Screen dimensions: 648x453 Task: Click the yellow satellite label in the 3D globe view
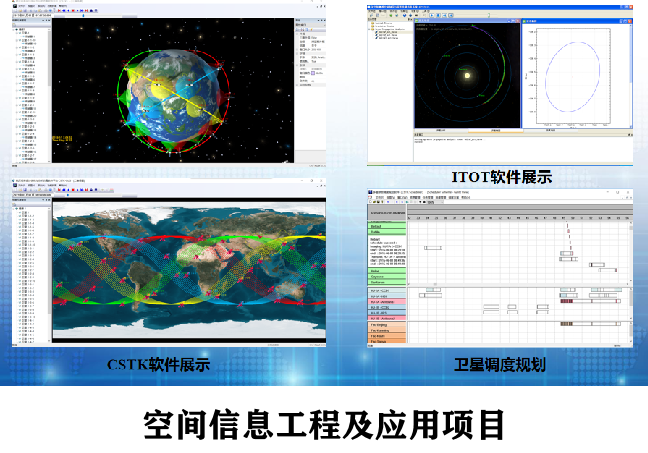[x=63, y=137]
